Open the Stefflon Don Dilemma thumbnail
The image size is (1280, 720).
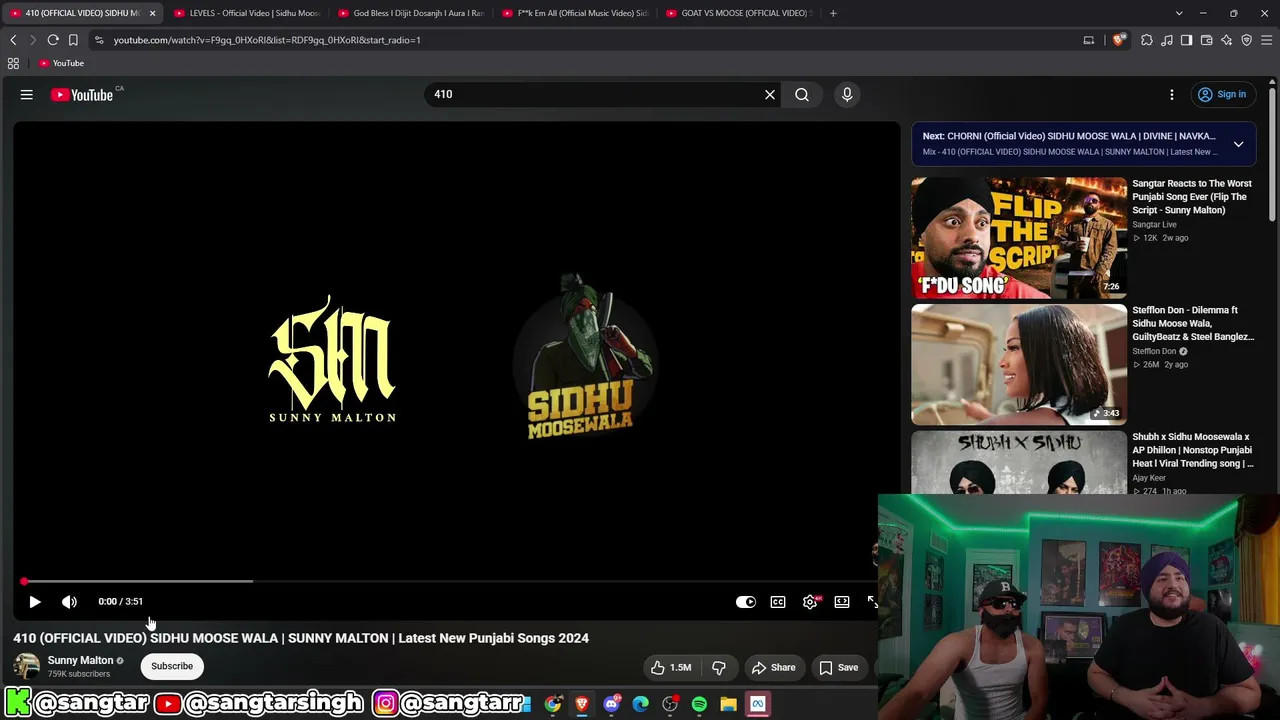pyautogui.click(x=1019, y=365)
